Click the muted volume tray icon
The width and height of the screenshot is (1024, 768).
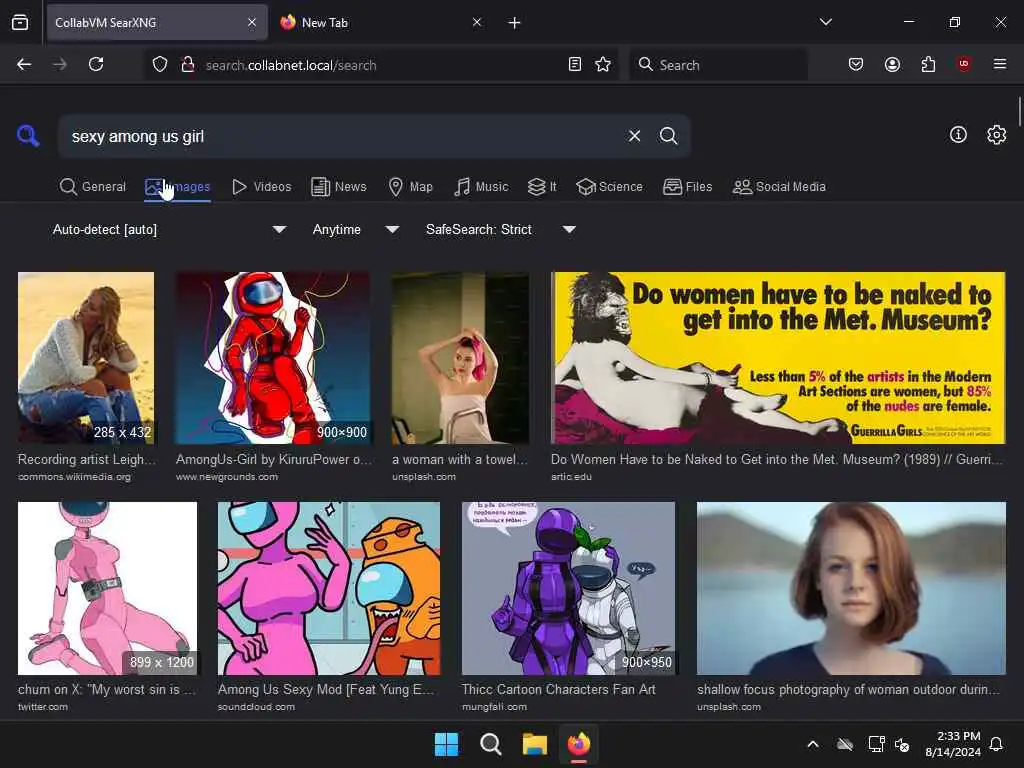(902, 744)
